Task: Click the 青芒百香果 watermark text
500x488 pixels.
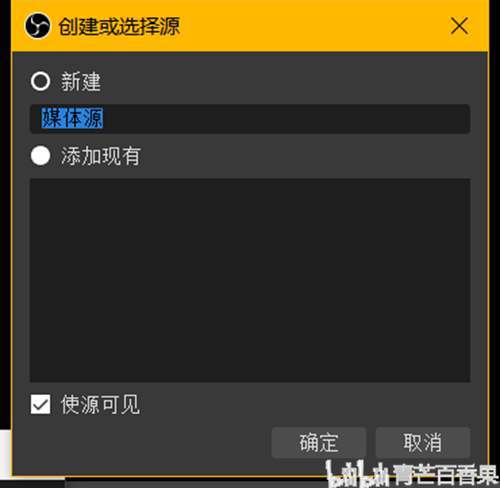Action: pyautogui.click(x=445, y=474)
